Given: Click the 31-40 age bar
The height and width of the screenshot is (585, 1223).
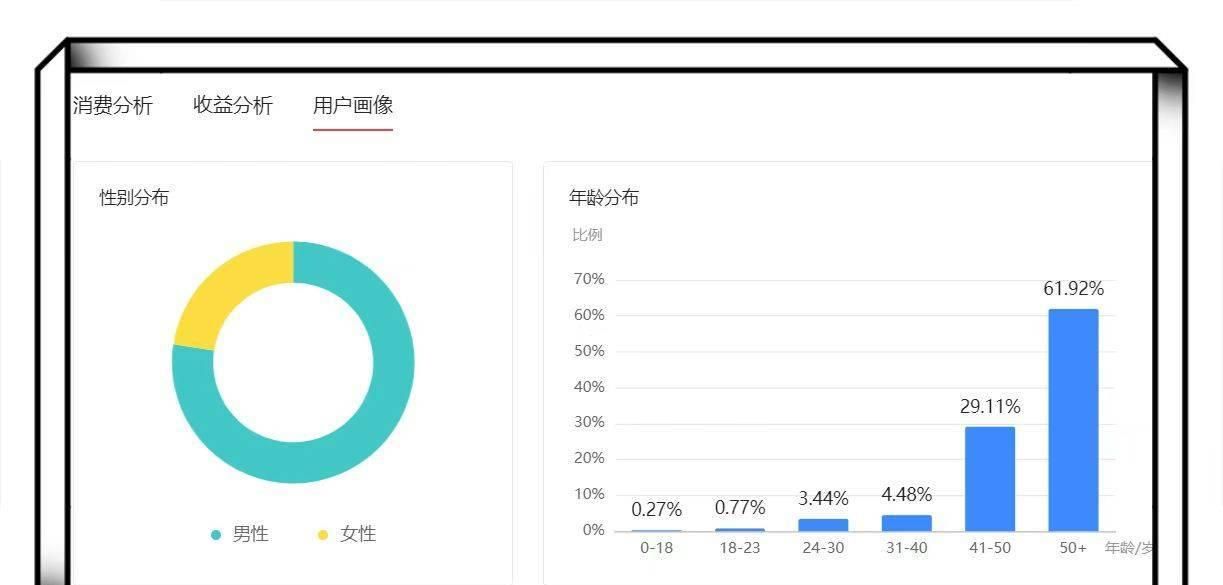Looking at the screenshot, I should (x=906, y=522).
